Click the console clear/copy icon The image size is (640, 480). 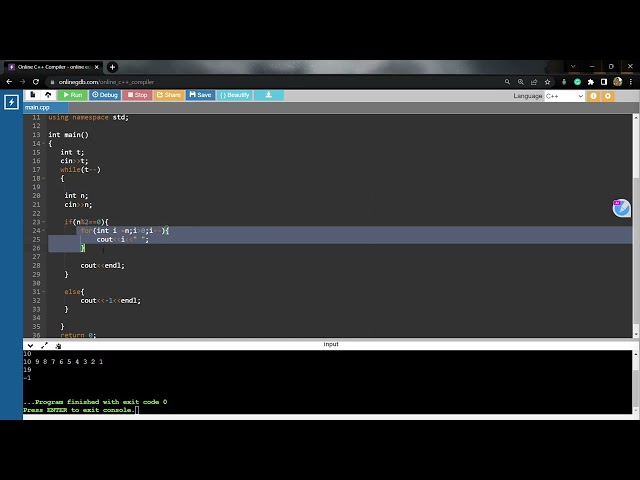(58, 346)
